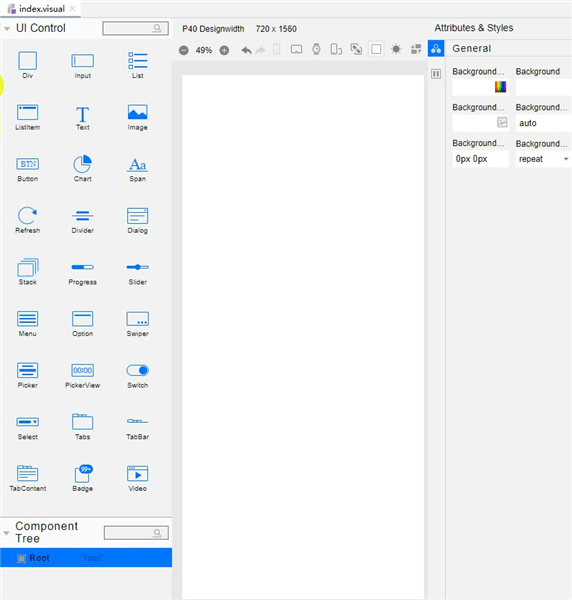Toggle the brightness sun mode icon
The width and height of the screenshot is (572, 600).
(x=396, y=49)
